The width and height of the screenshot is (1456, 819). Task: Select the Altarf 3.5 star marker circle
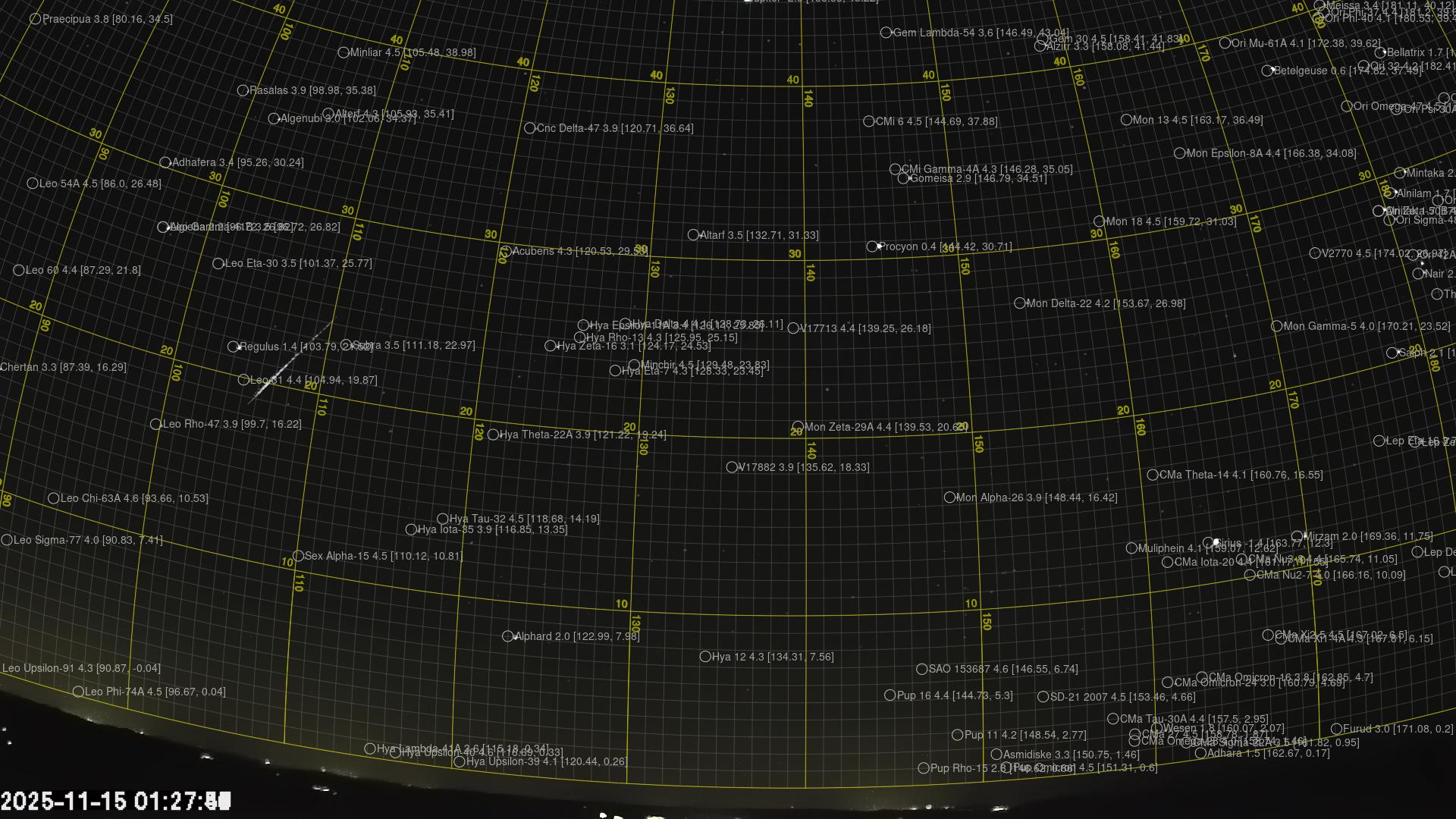[692, 235]
